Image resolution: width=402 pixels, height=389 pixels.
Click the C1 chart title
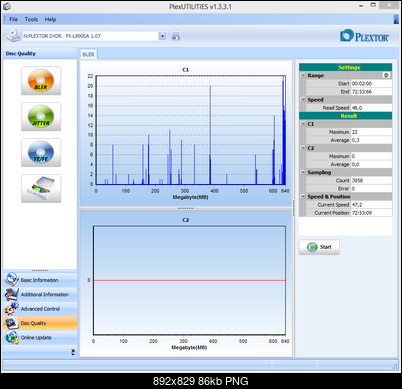pos(186,70)
